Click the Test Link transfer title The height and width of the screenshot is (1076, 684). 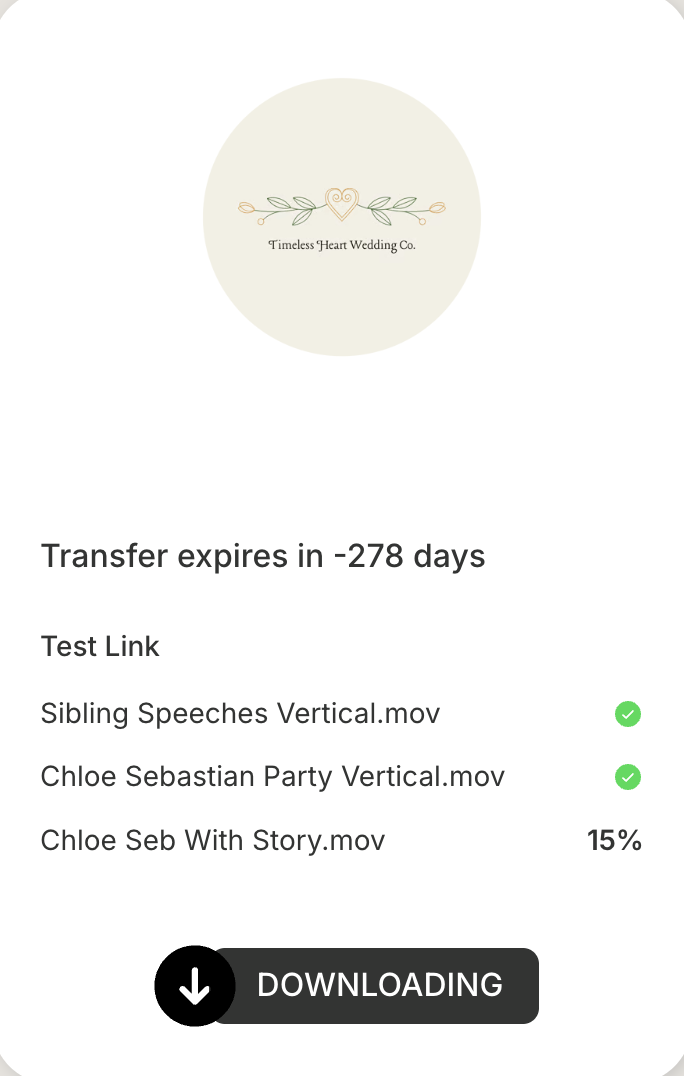(x=100, y=646)
